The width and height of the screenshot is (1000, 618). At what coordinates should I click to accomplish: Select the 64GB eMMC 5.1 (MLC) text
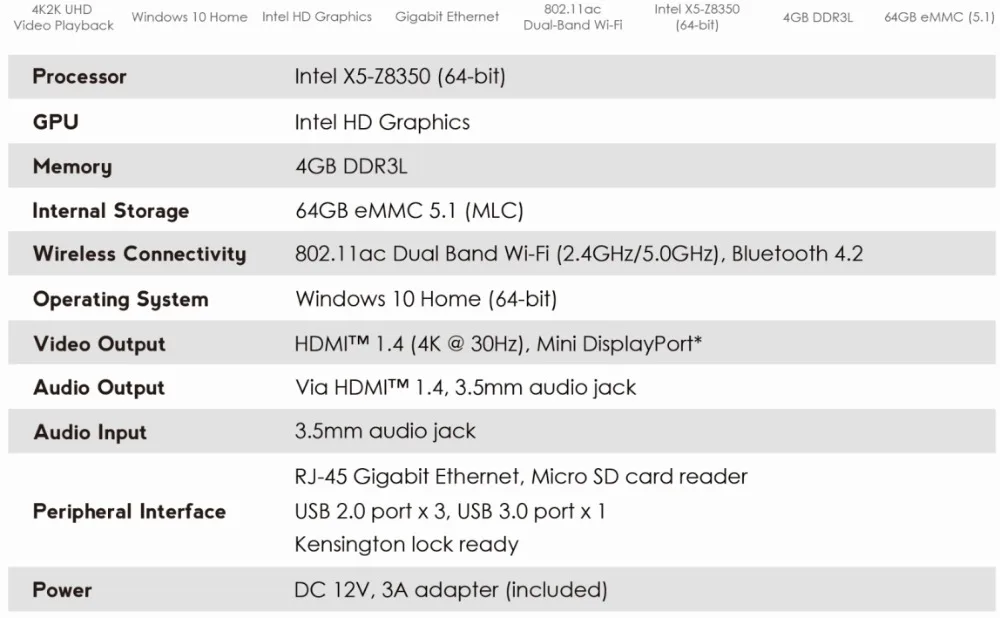point(409,210)
